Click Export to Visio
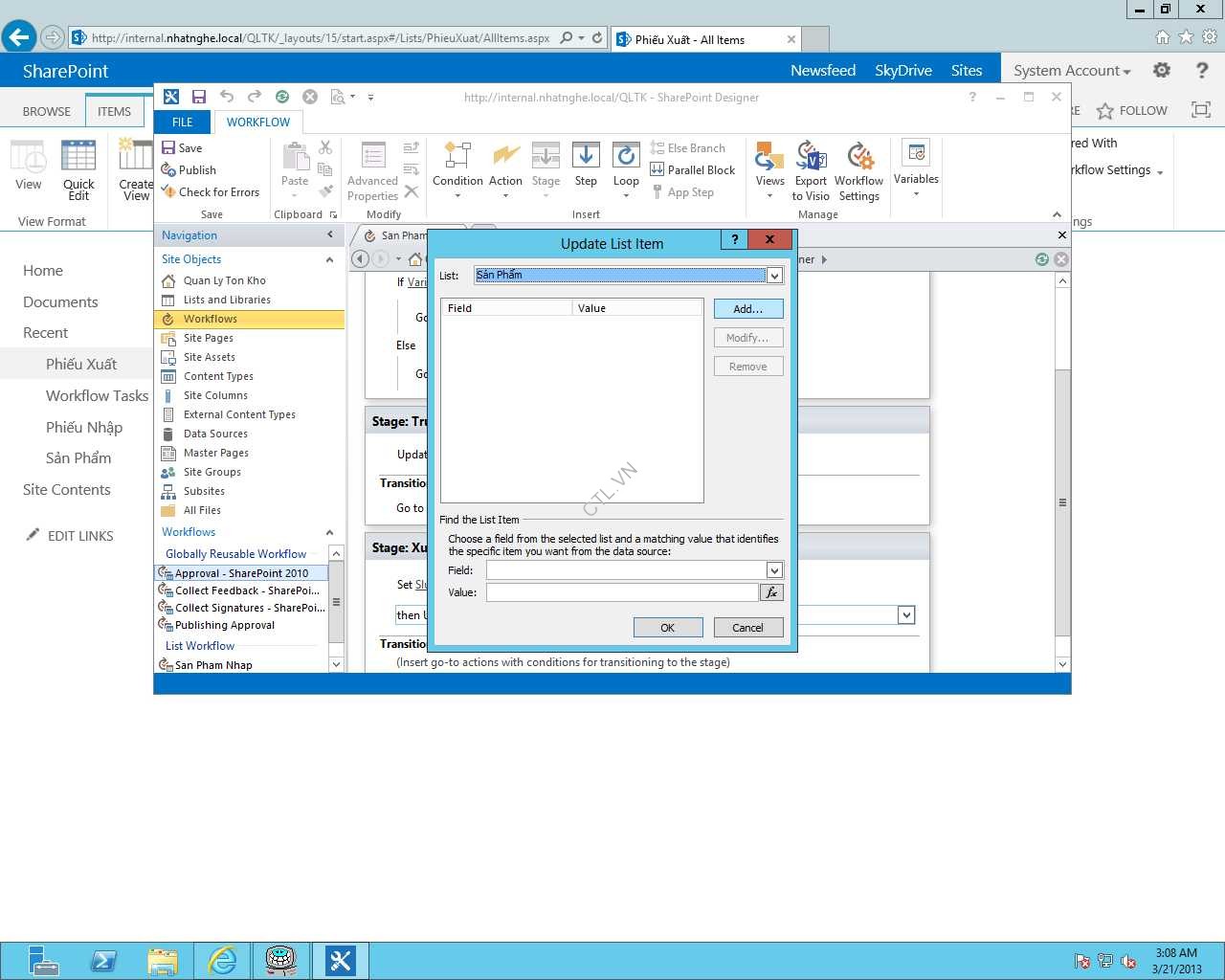 (811, 170)
